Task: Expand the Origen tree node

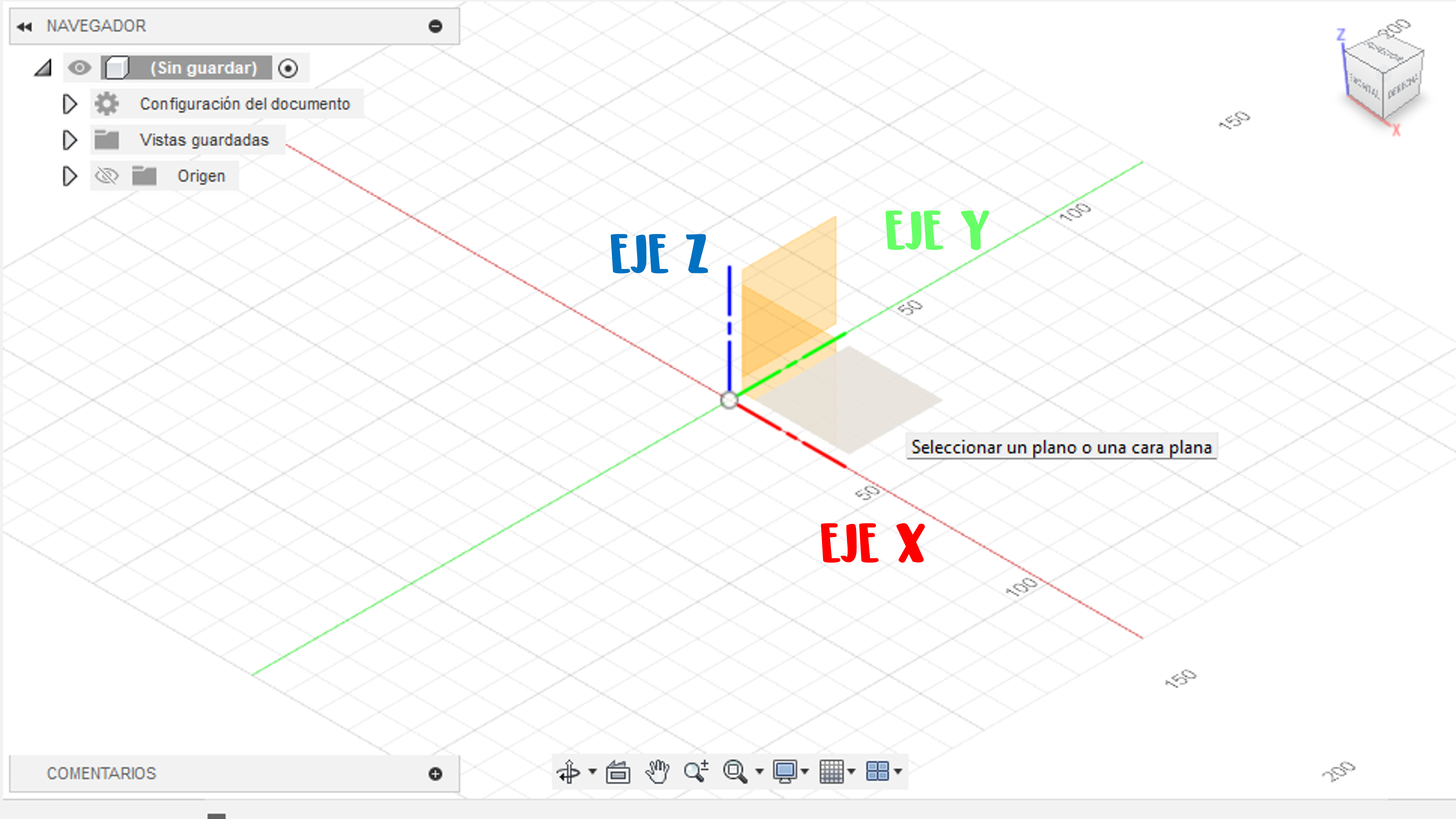Action: pos(69,176)
